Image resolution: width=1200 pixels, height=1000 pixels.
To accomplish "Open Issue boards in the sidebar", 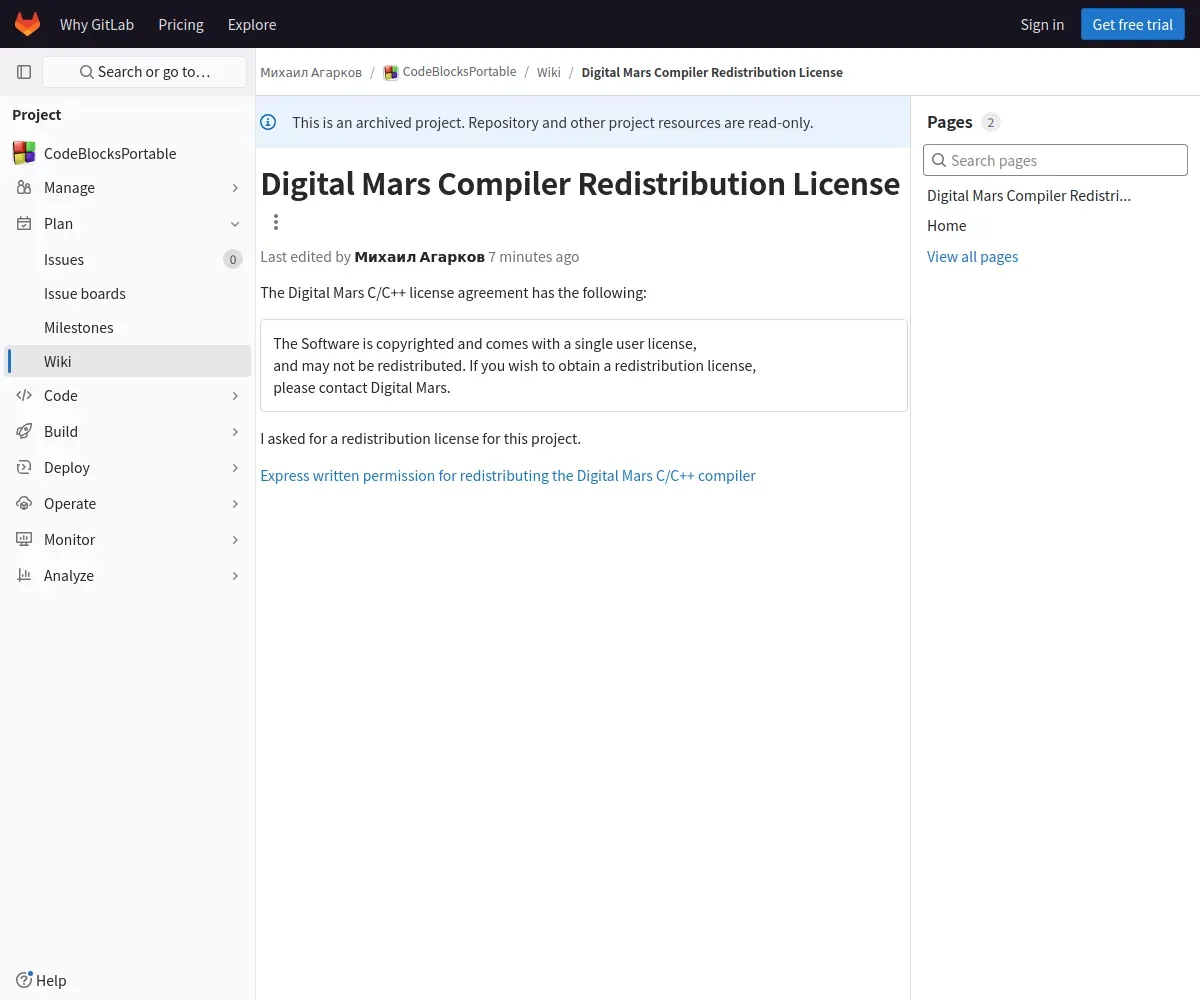I will click(x=127, y=293).
